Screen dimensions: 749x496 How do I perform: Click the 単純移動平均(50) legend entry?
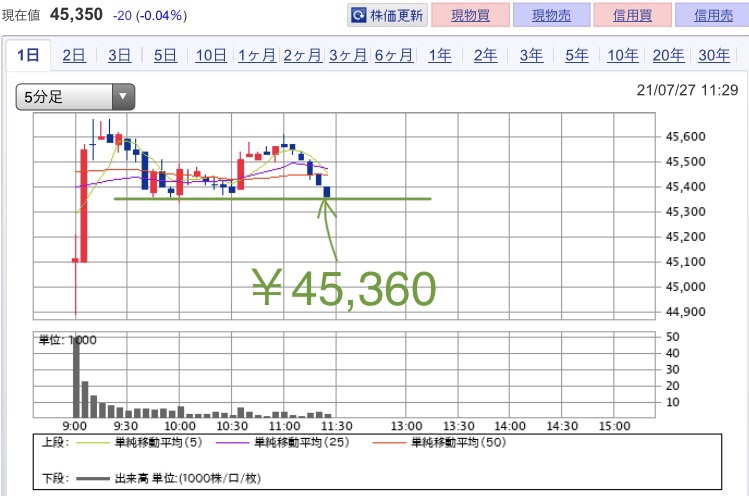(x=439, y=443)
